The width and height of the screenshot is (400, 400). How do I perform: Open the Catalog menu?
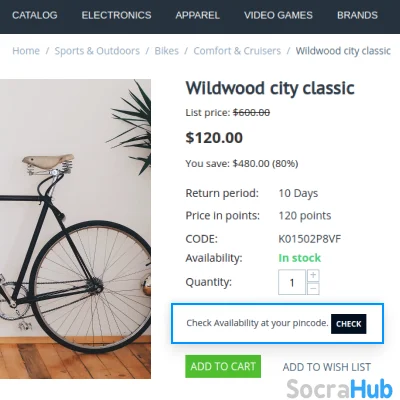pyautogui.click(x=35, y=15)
